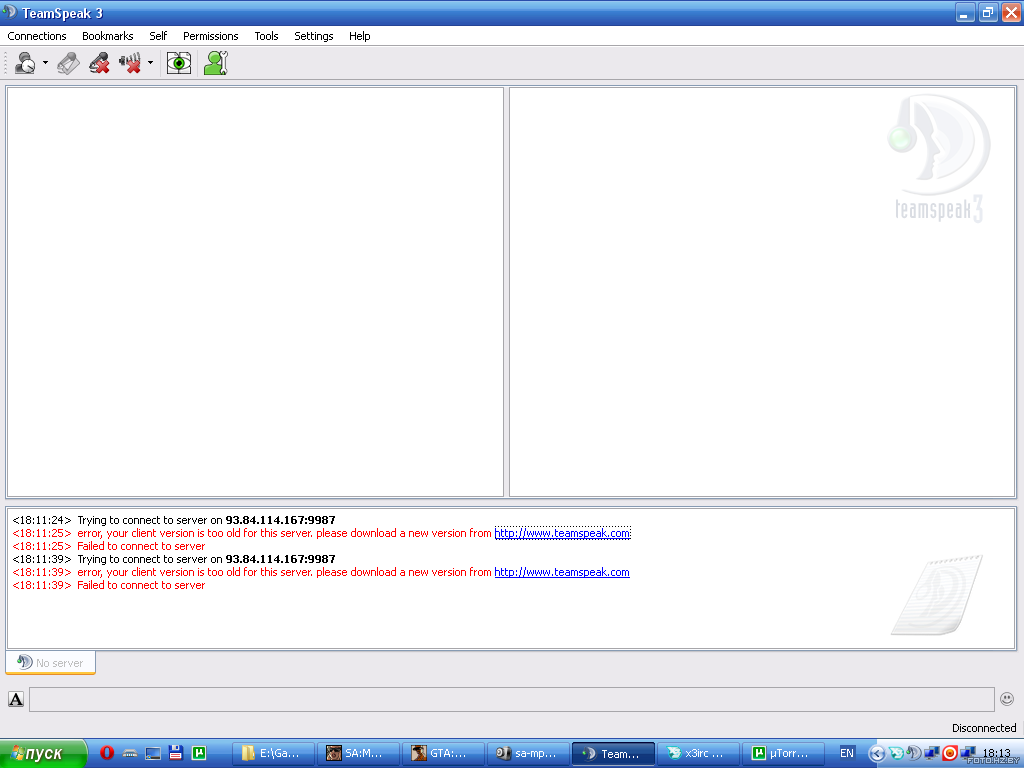Click the taskbar clock showing 18:13
Screen dimensions: 1024x768
[997, 753]
